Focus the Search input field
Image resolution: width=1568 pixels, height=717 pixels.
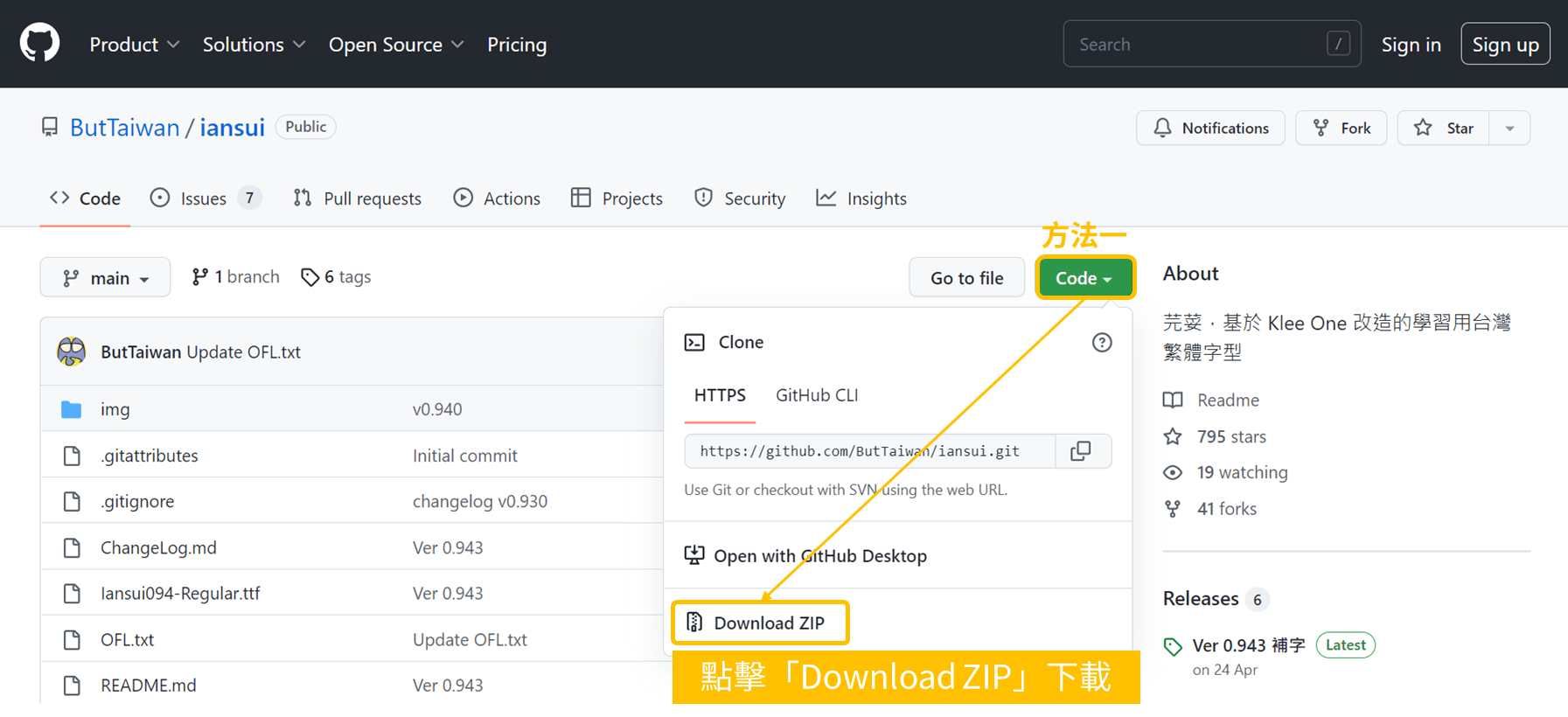1211,44
